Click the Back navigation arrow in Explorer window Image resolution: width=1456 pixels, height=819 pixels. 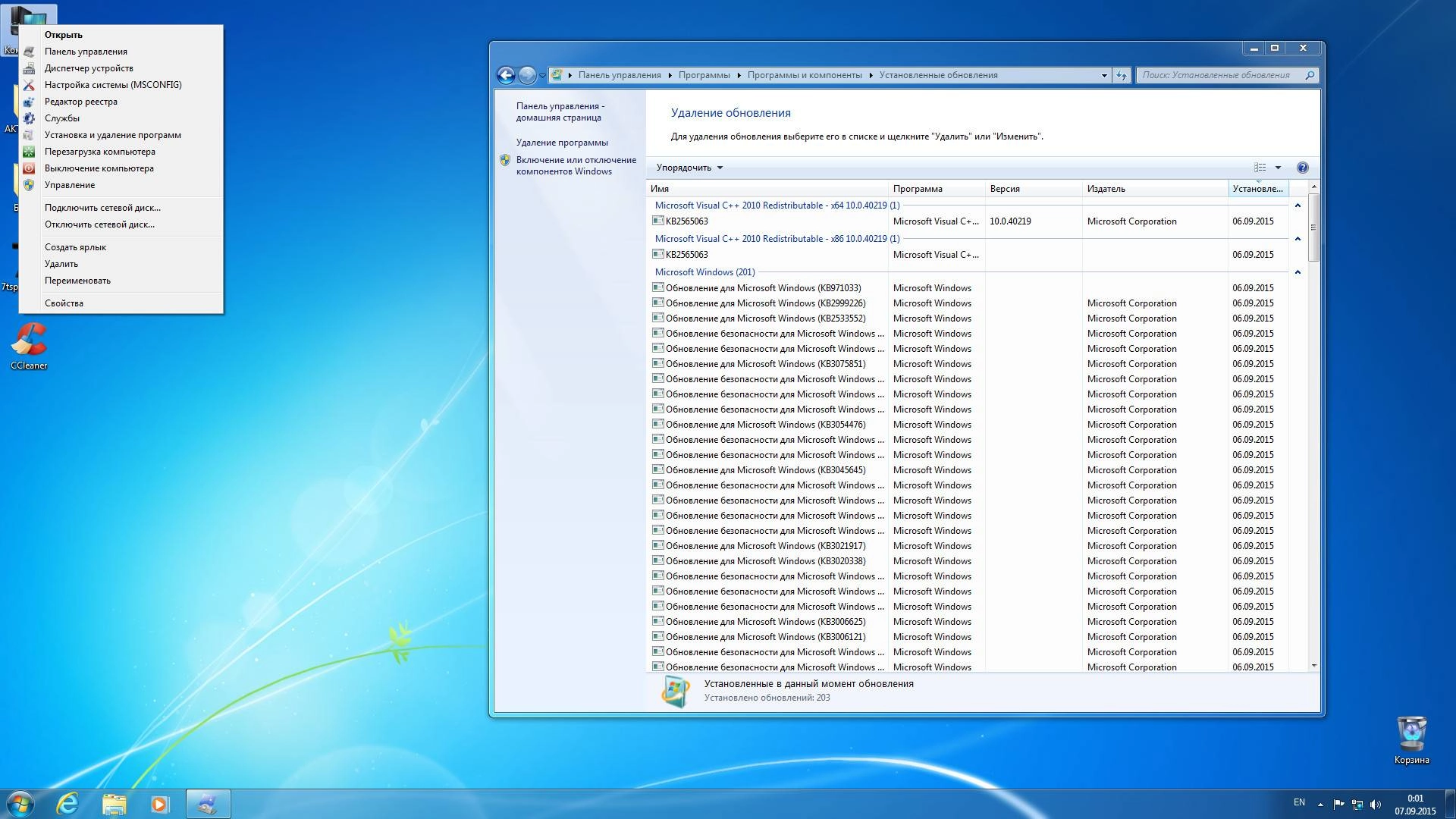pos(506,75)
